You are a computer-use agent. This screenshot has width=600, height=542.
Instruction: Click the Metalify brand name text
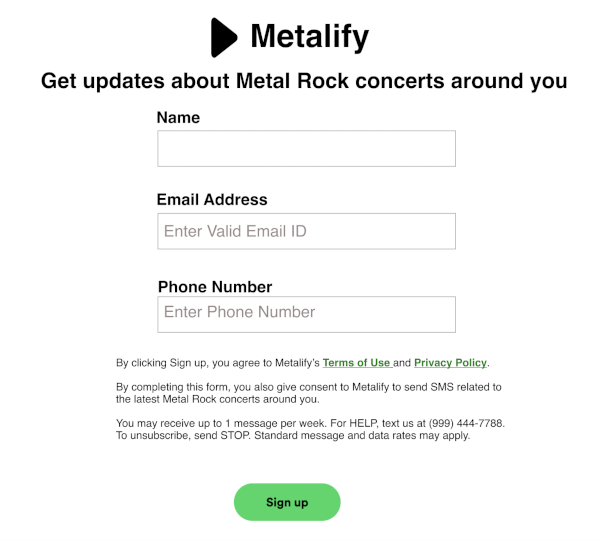(309, 37)
